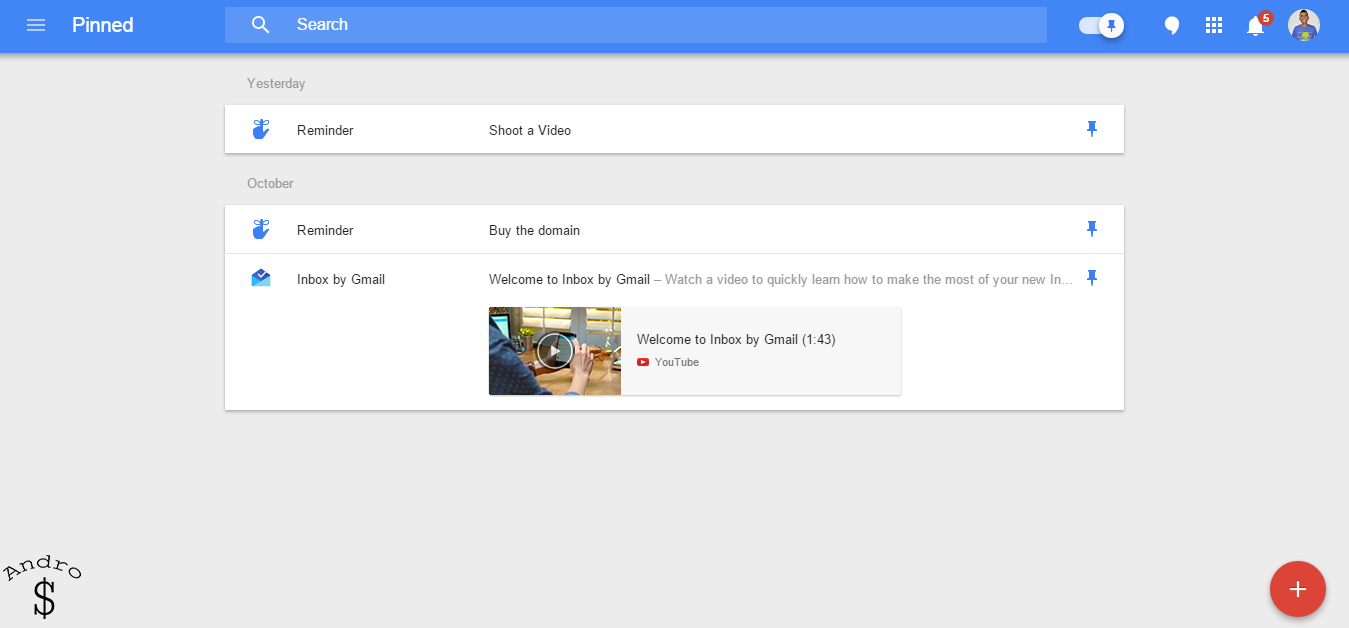Click the search magnifier icon
The image size is (1349, 628).
[x=261, y=25]
